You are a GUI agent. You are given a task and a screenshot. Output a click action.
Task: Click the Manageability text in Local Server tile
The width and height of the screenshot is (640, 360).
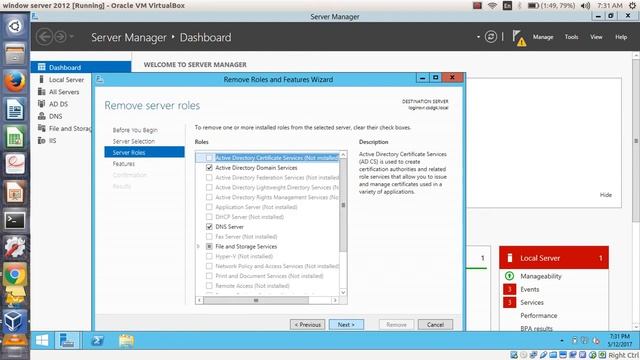pos(541,276)
